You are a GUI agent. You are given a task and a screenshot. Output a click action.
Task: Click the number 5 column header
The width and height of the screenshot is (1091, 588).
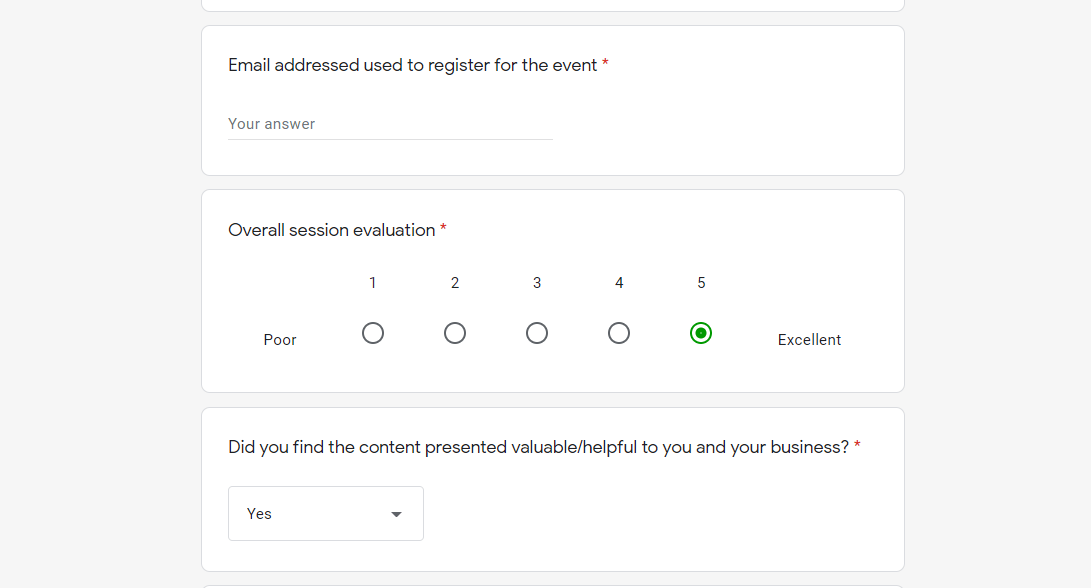point(701,283)
